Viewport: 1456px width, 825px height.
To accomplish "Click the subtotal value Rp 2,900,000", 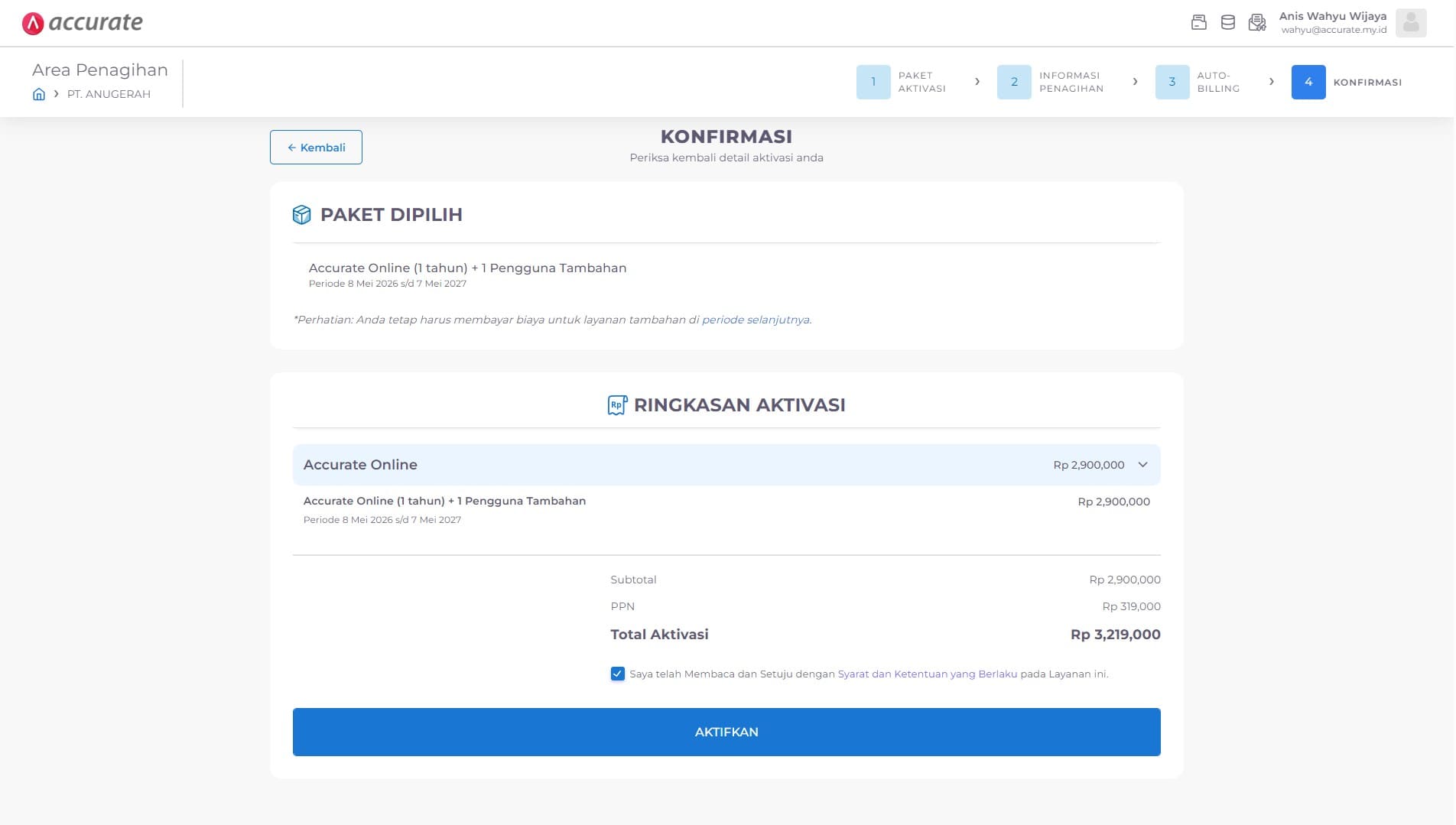I will tap(1125, 580).
